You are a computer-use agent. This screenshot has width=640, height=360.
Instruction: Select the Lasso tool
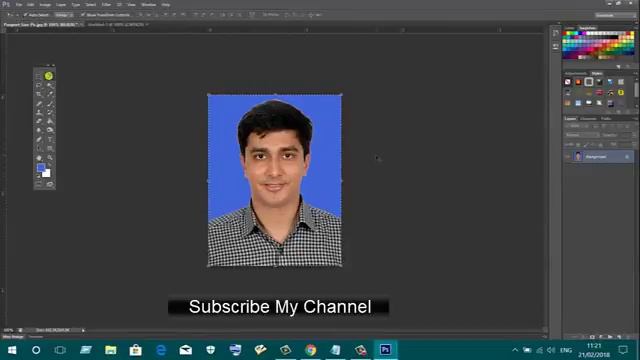(39, 85)
